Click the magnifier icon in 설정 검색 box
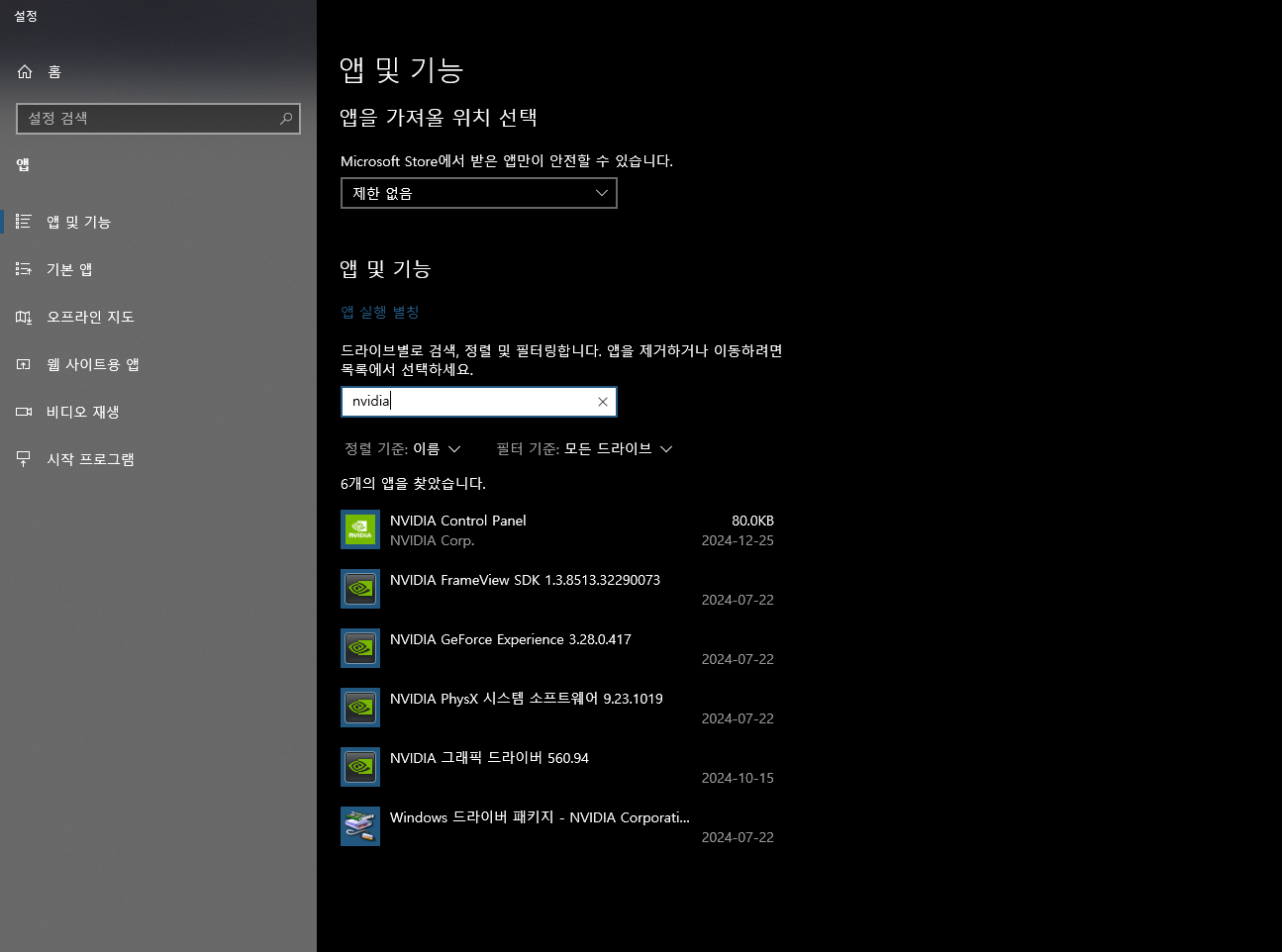This screenshot has height=952, width=1282. 286,119
